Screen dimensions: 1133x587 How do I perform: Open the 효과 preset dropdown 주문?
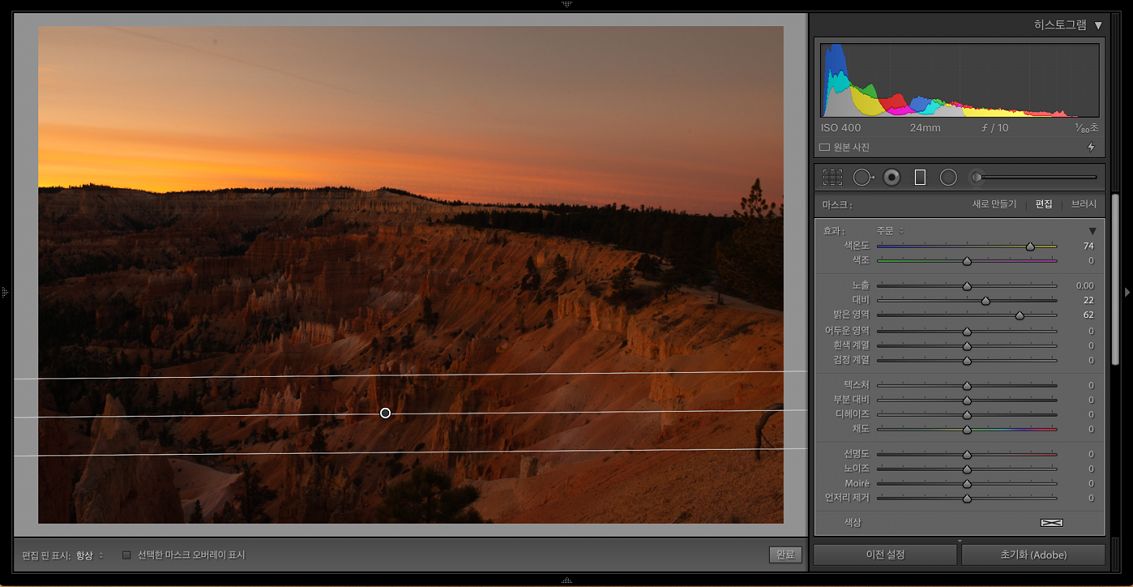pos(889,231)
